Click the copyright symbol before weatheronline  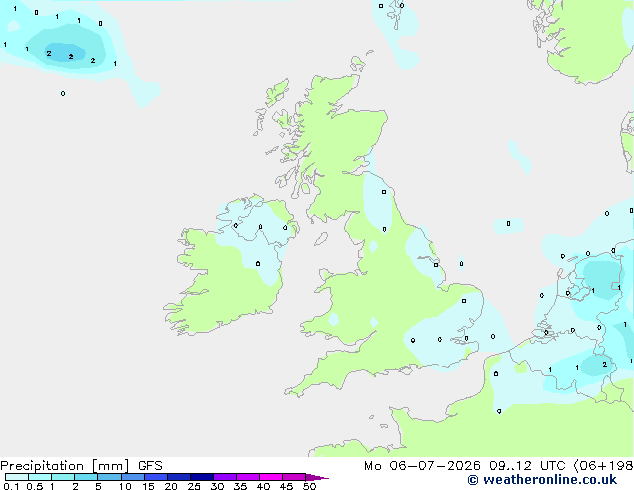point(473,480)
